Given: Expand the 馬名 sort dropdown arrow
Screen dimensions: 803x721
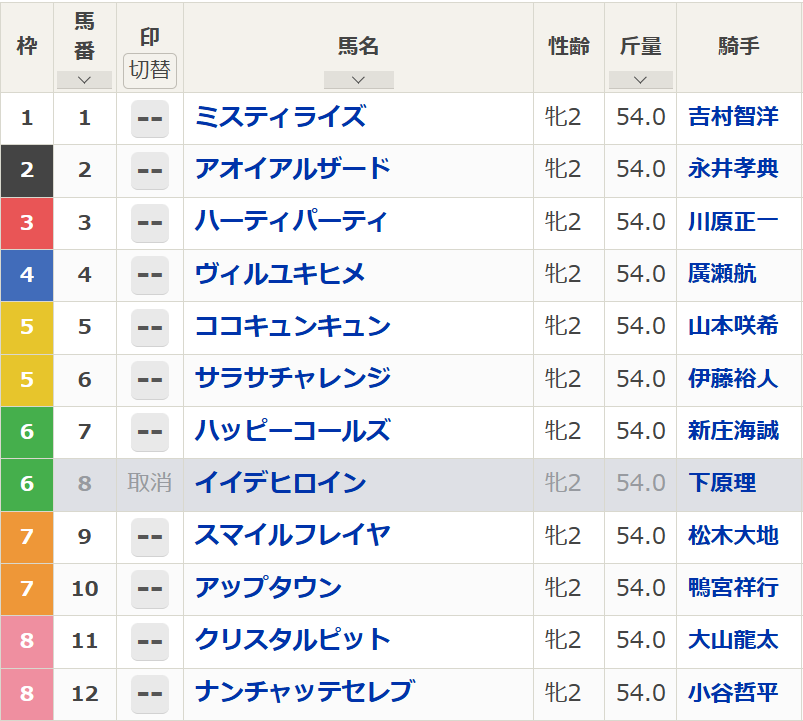Looking at the screenshot, I should tap(358, 80).
